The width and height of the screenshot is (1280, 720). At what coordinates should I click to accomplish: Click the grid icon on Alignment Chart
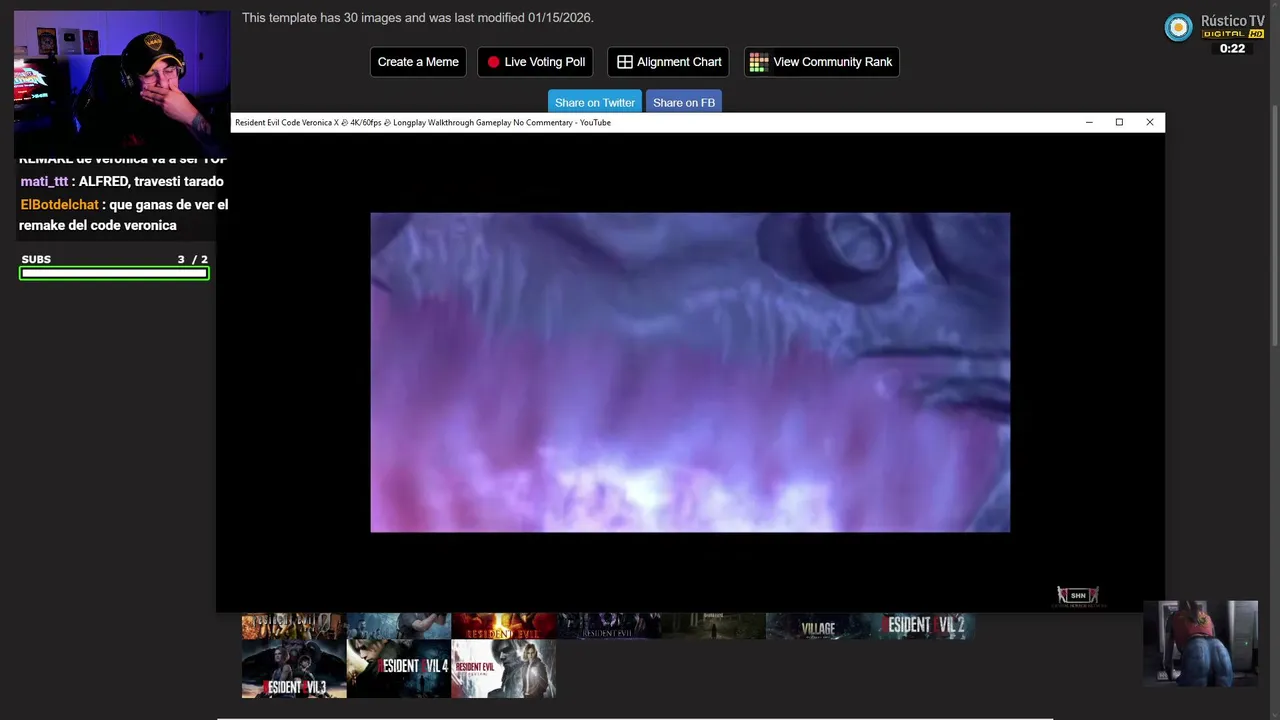point(624,62)
